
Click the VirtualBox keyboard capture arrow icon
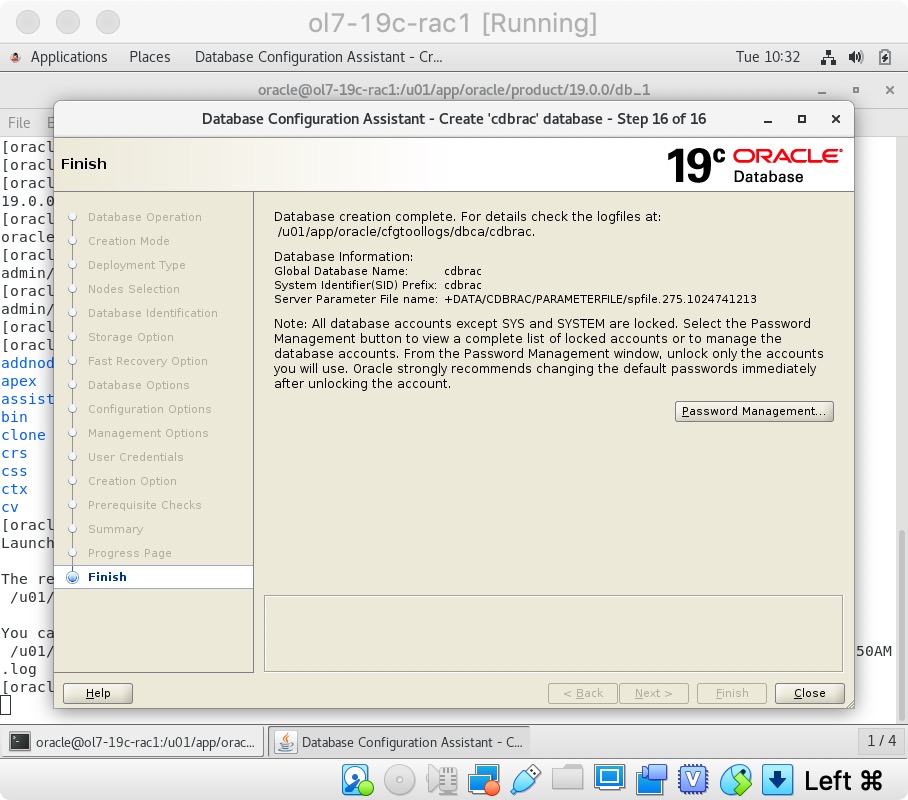777,780
